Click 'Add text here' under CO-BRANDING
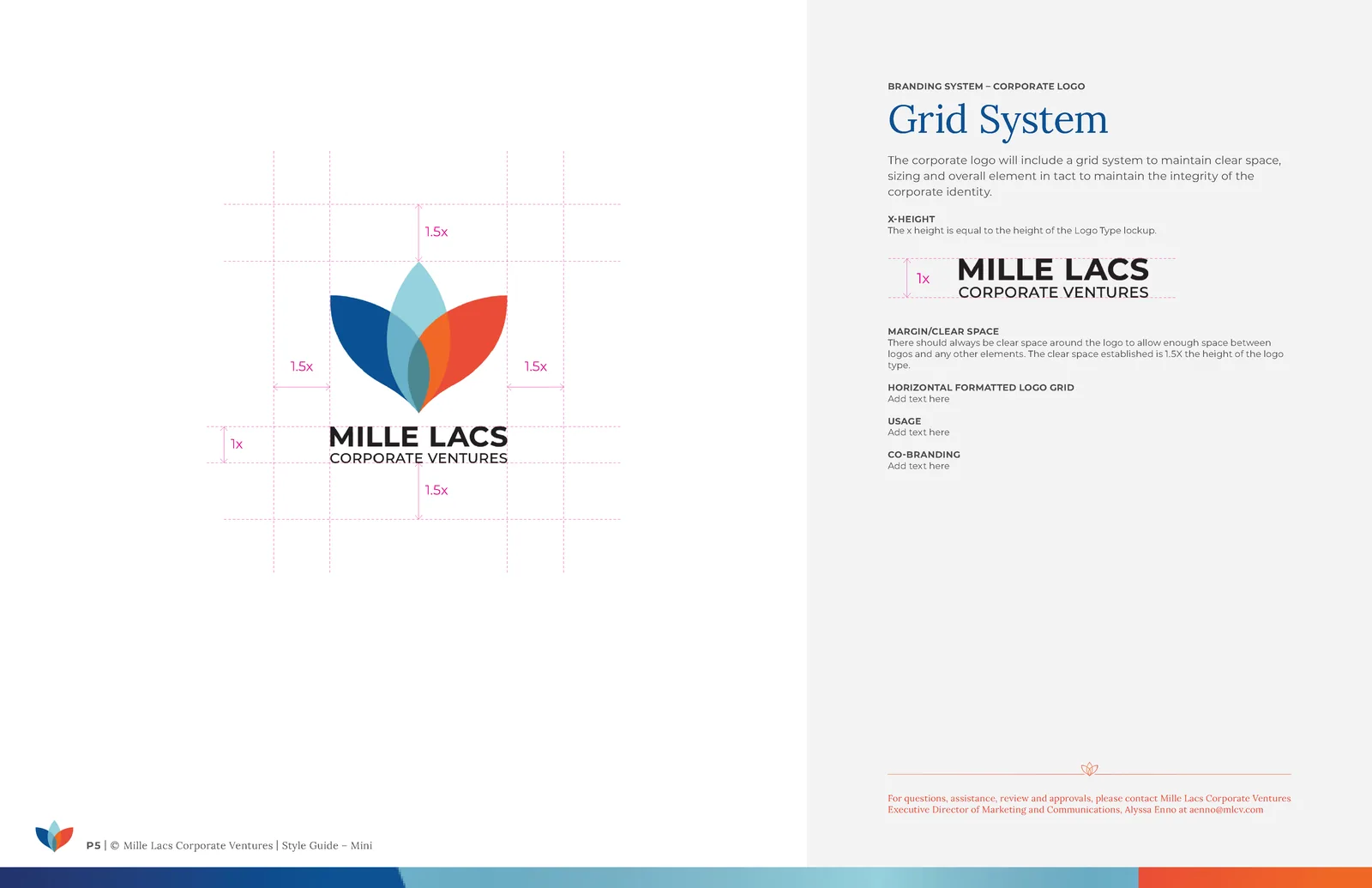This screenshot has width=1372, height=888. tap(918, 466)
